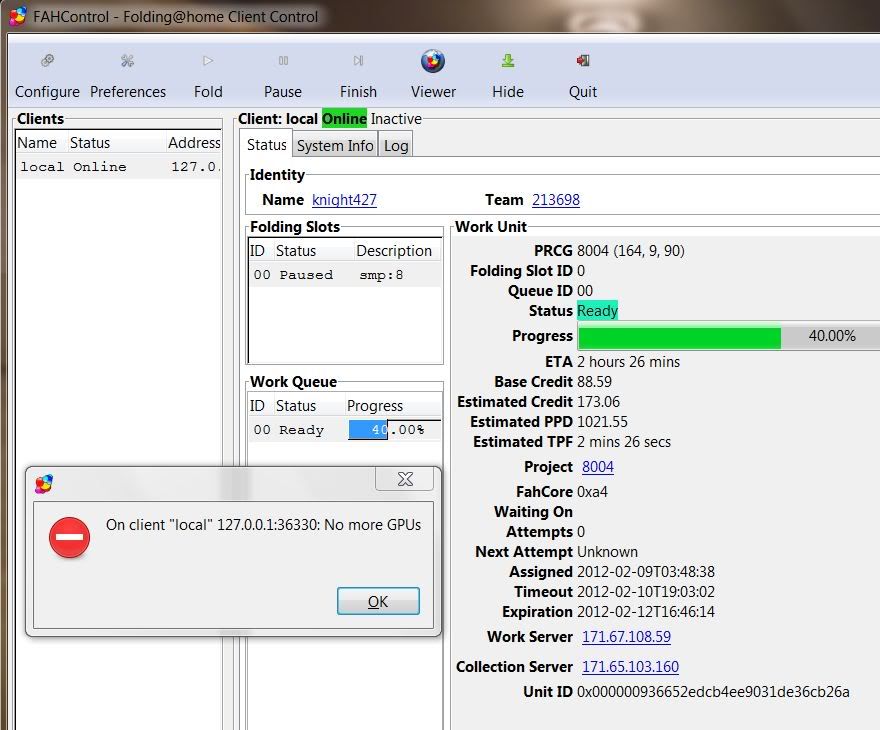This screenshot has height=730, width=880.
Task: Click the Timeout timestamp 2012-02-10T19:03:02
Action: pos(646,592)
